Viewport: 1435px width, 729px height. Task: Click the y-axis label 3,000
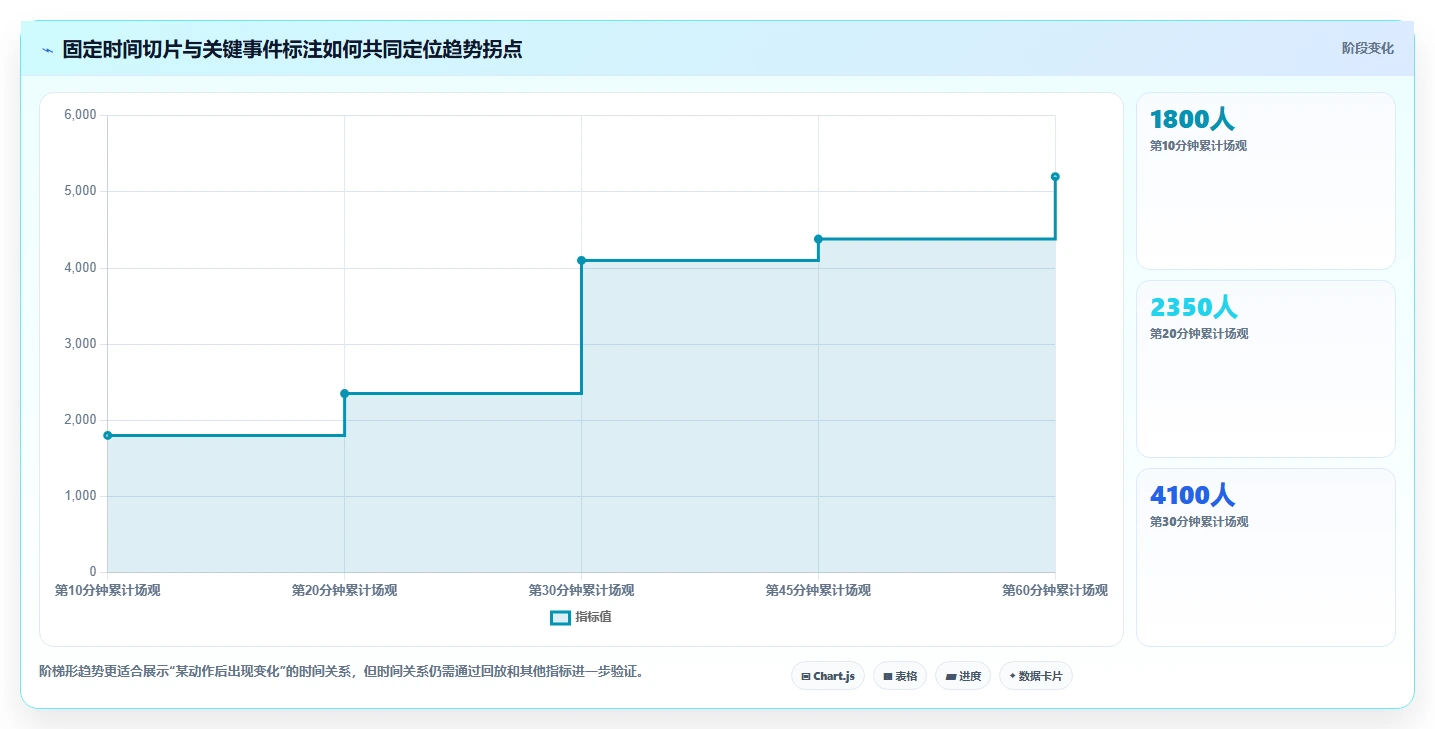(x=80, y=344)
